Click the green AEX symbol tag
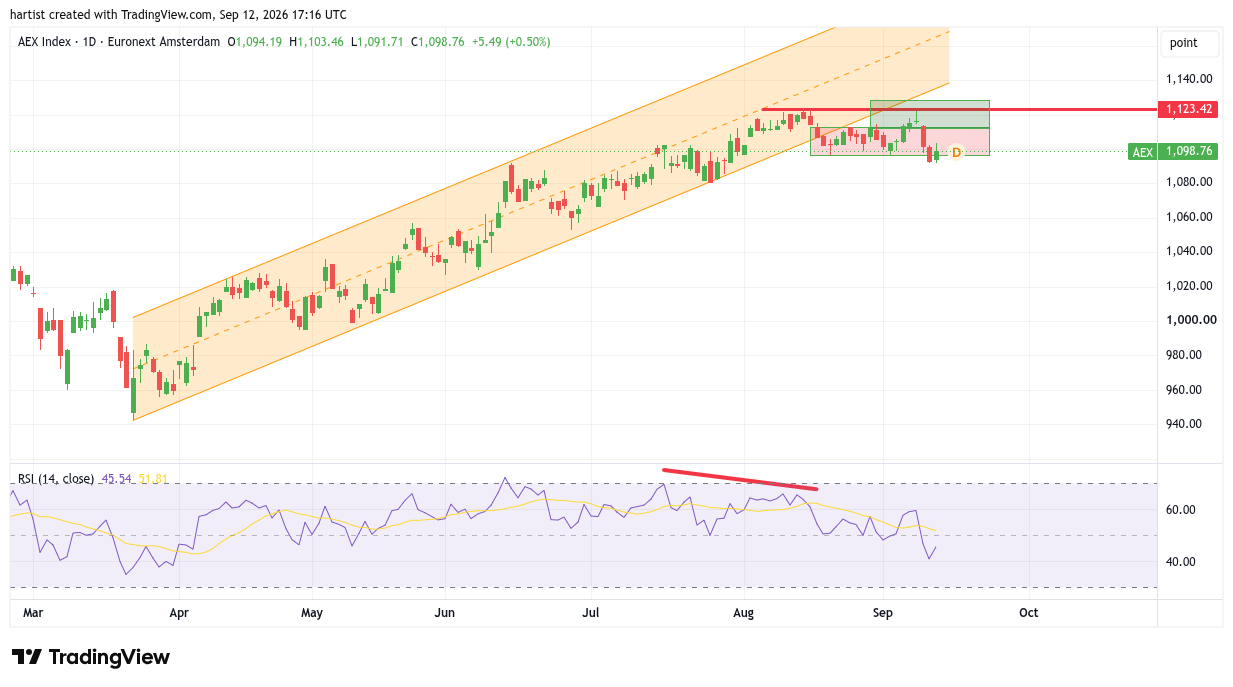The height and width of the screenshot is (687, 1233). tap(1142, 152)
